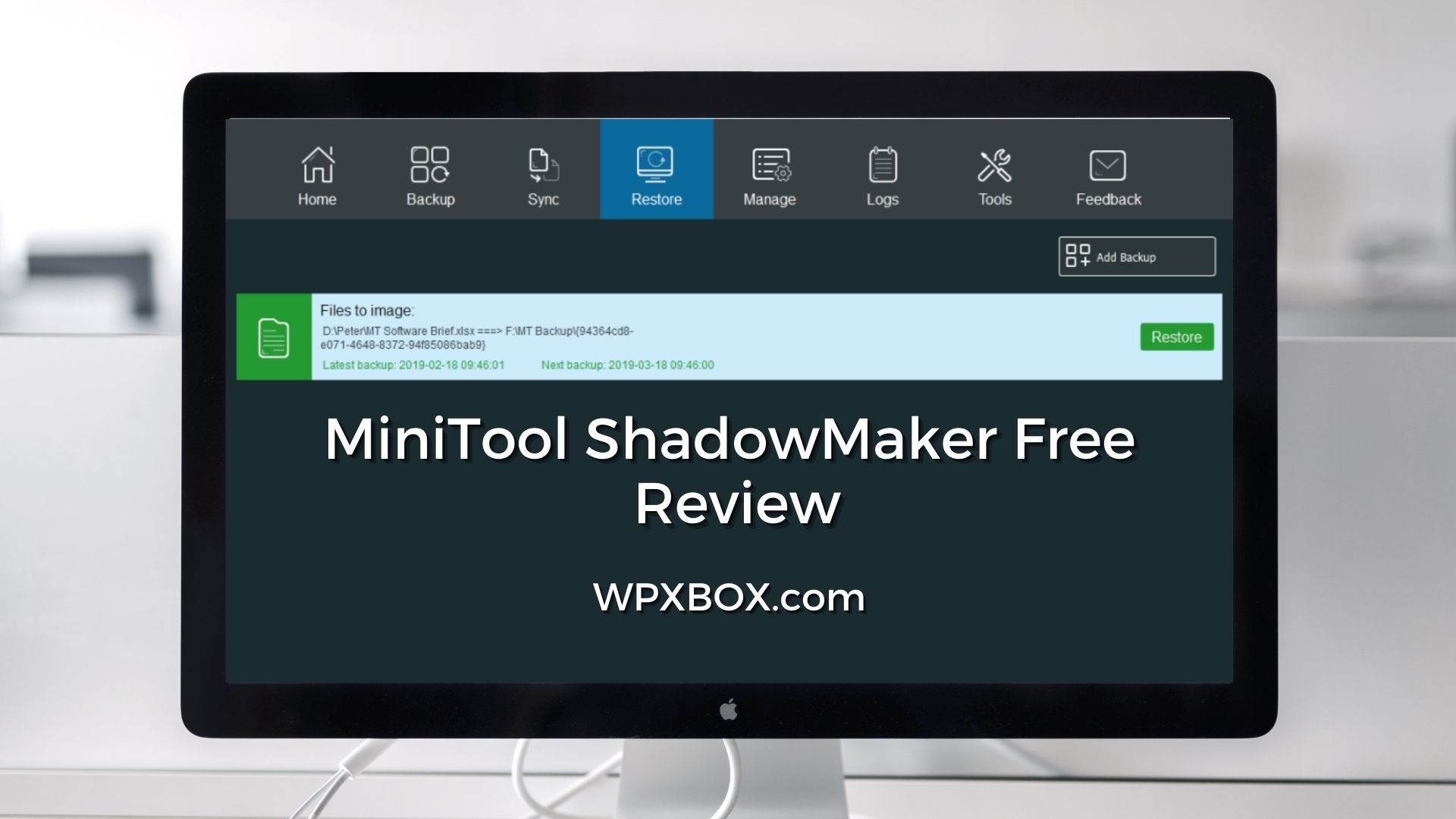Click the files to image backup entry
The image size is (1456, 819).
pos(728,335)
